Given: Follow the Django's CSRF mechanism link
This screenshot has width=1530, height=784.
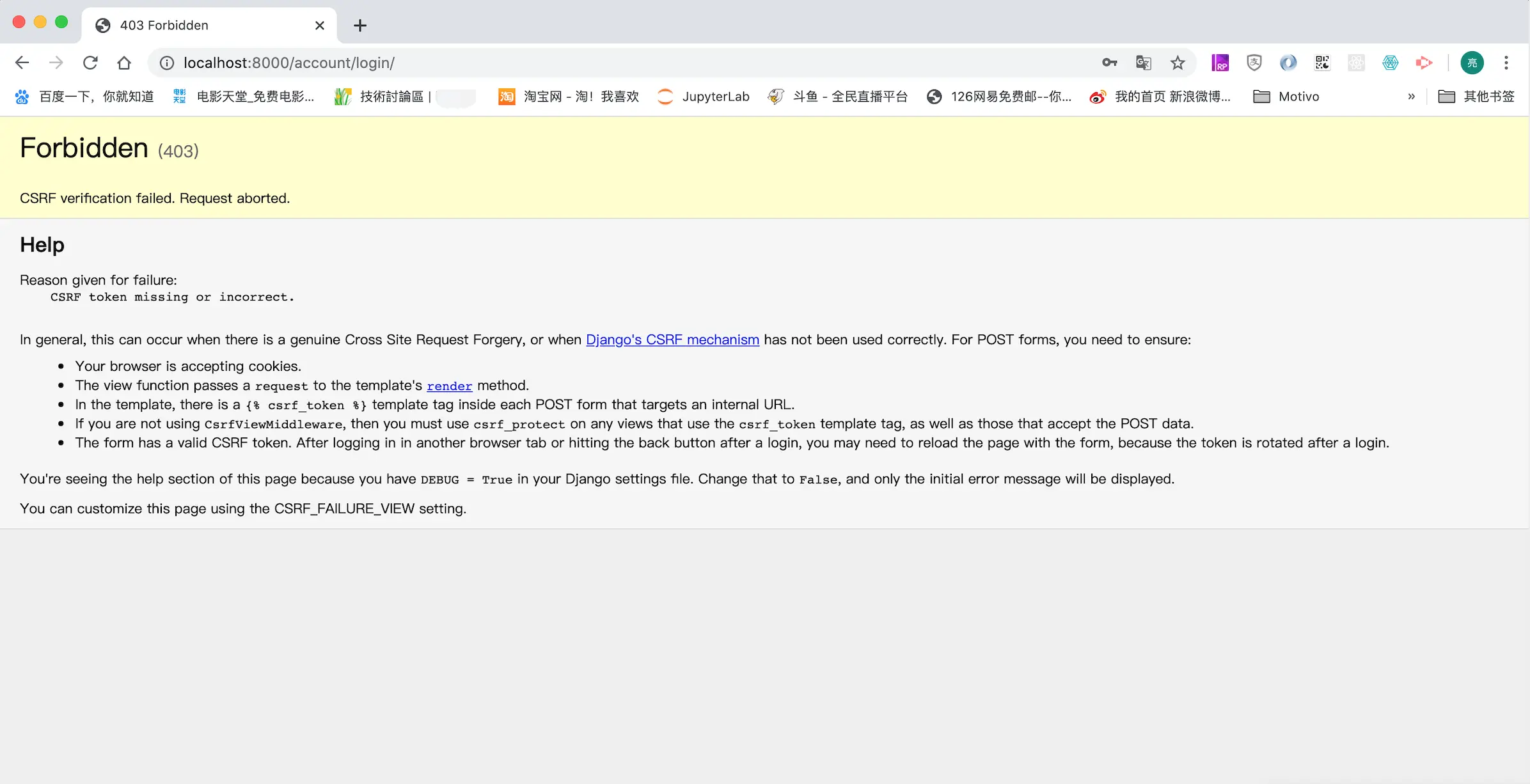Looking at the screenshot, I should pos(672,340).
